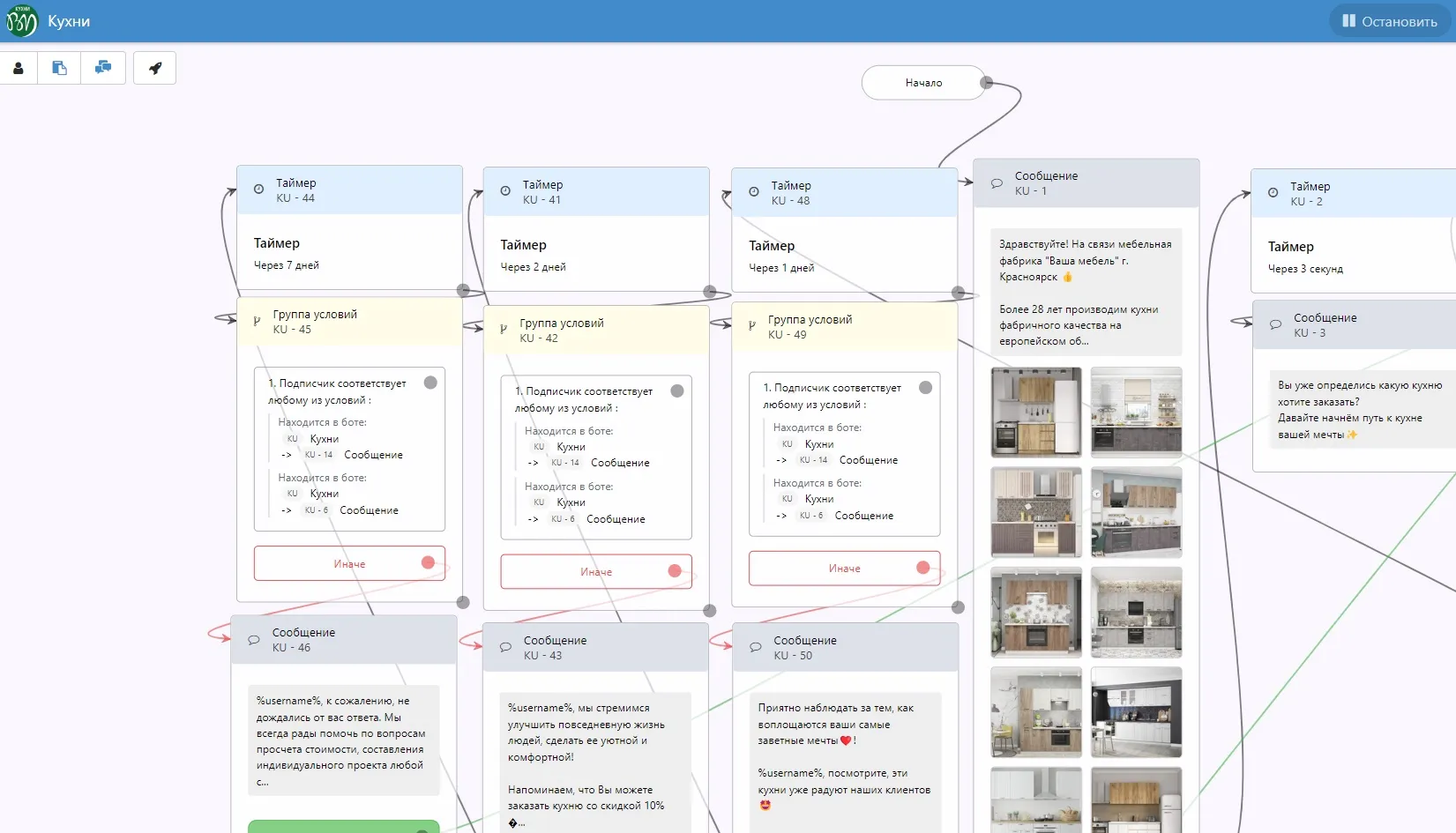Screen dimensions: 1456x833
Task: Click output connector dot on Начало node
Action: 987,83
